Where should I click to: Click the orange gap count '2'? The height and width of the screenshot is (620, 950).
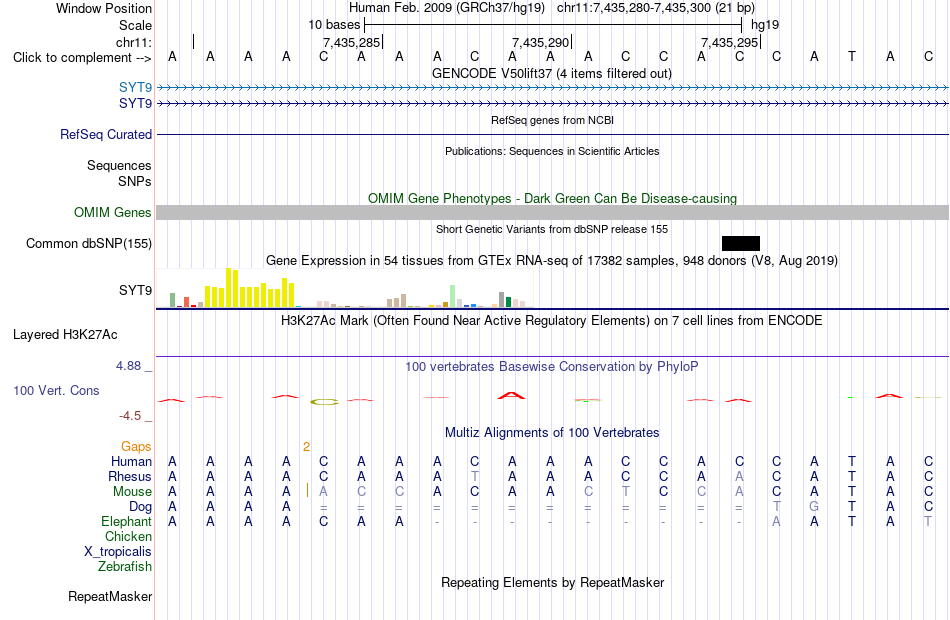coord(307,447)
